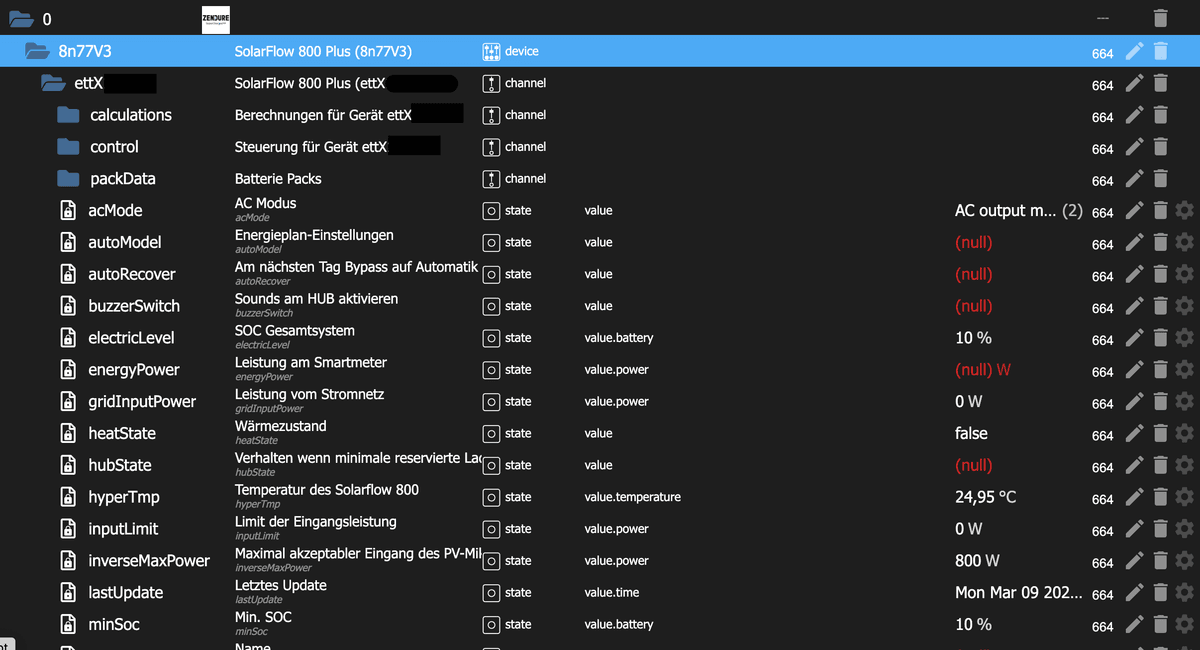The height and width of the screenshot is (650, 1200).
Task: Expand the calculations folder
Action: pyautogui.click(x=68, y=115)
